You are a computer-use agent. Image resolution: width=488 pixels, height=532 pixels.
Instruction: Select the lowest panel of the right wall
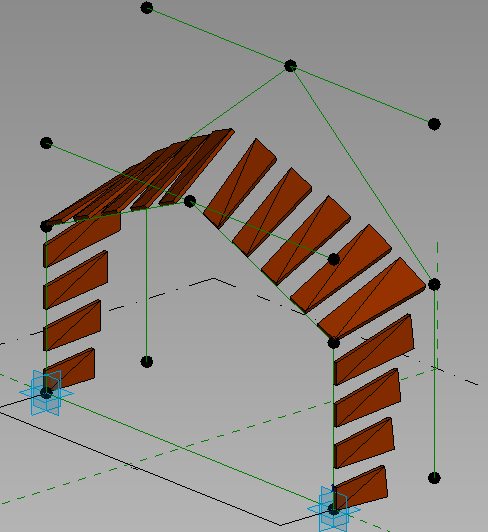[x=360, y=488]
